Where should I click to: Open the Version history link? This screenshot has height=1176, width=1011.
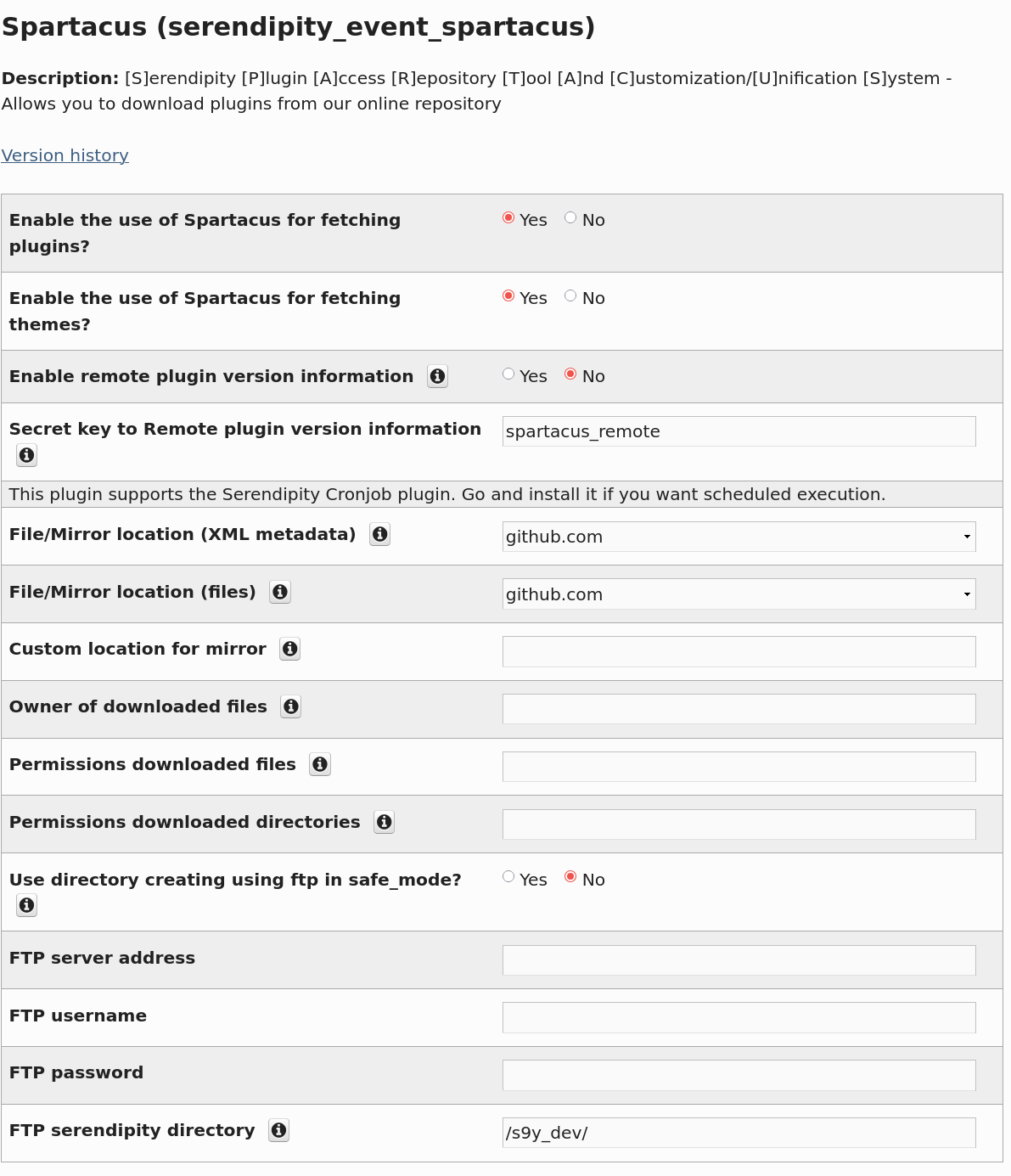65,155
